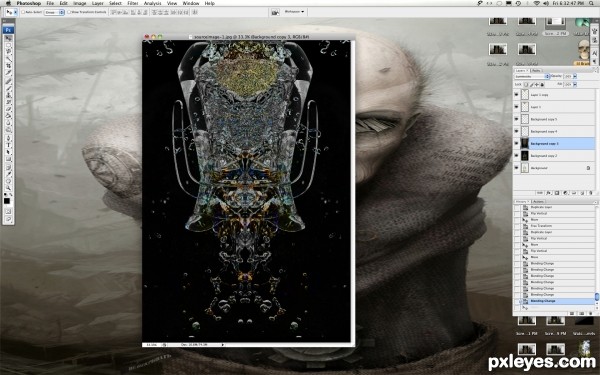Image resolution: width=600 pixels, height=375 pixels.
Task: Open the Auto-Select Group dropdown
Action: tap(54, 12)
